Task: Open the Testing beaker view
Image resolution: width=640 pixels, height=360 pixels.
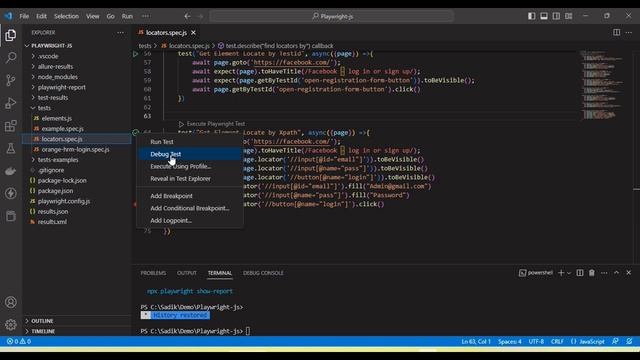Action: [x=11, y=149]
